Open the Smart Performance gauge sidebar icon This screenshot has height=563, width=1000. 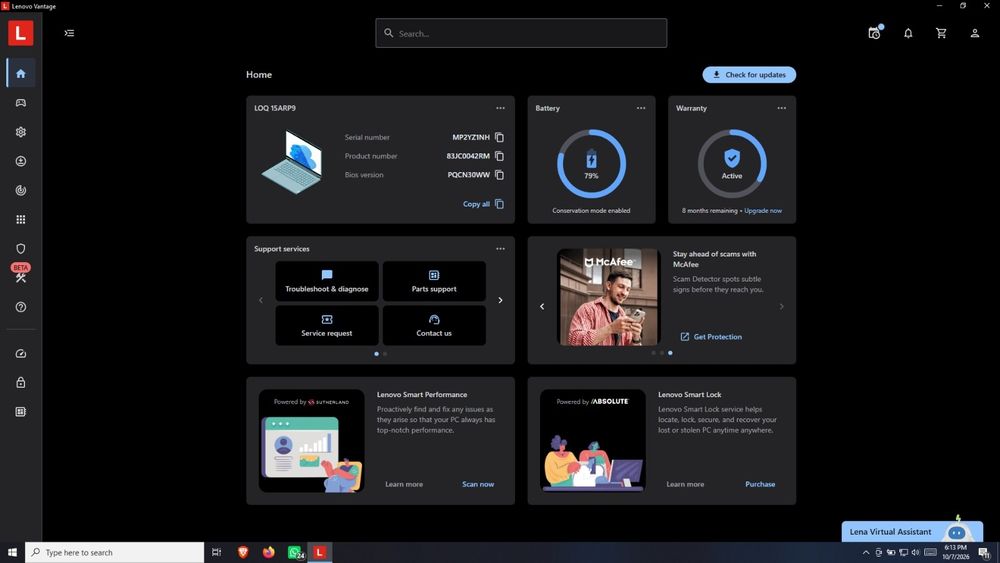tap(20, 353)
